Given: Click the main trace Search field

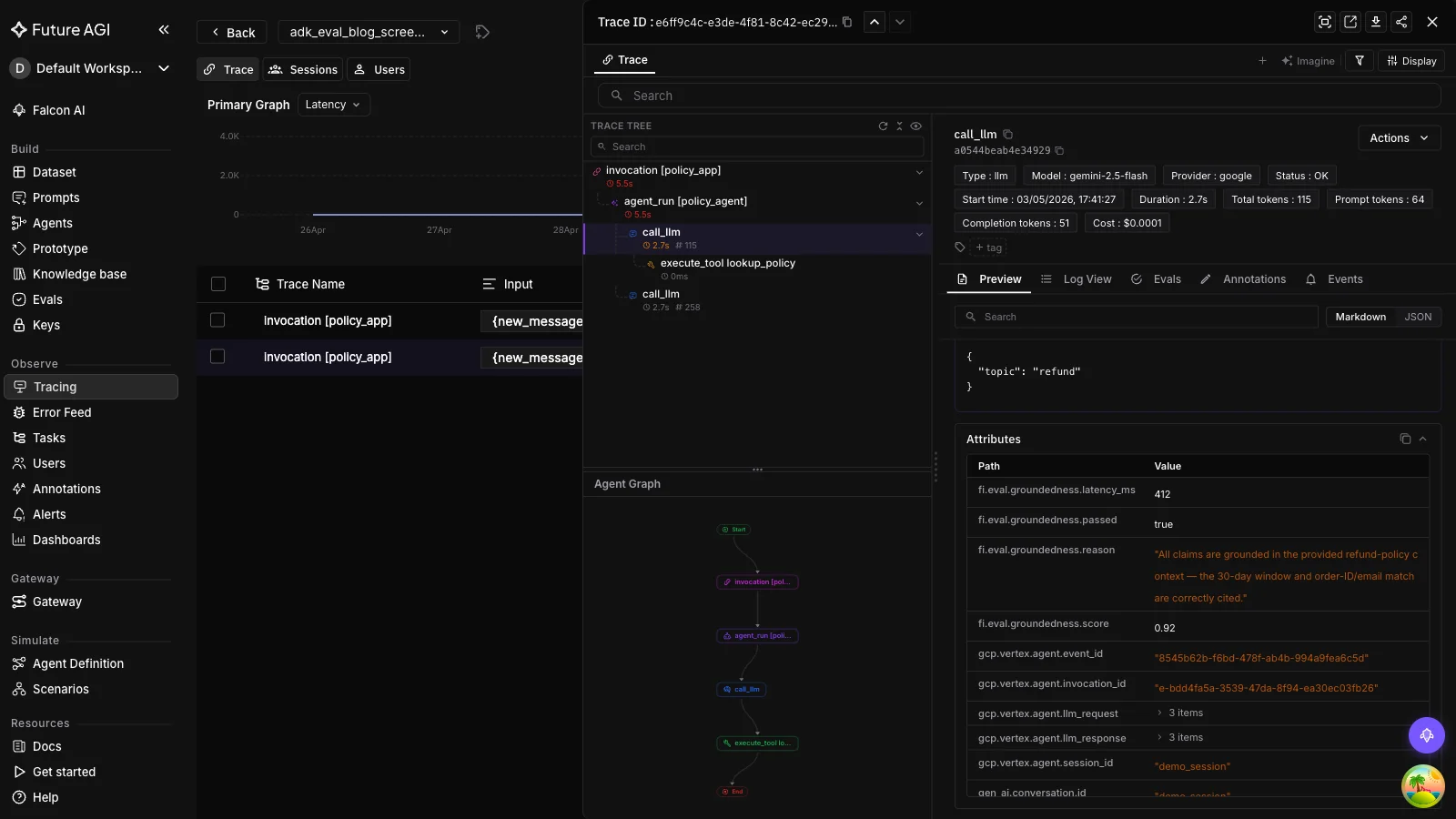Looking at the screenshot, I should tap(1019, 96).
